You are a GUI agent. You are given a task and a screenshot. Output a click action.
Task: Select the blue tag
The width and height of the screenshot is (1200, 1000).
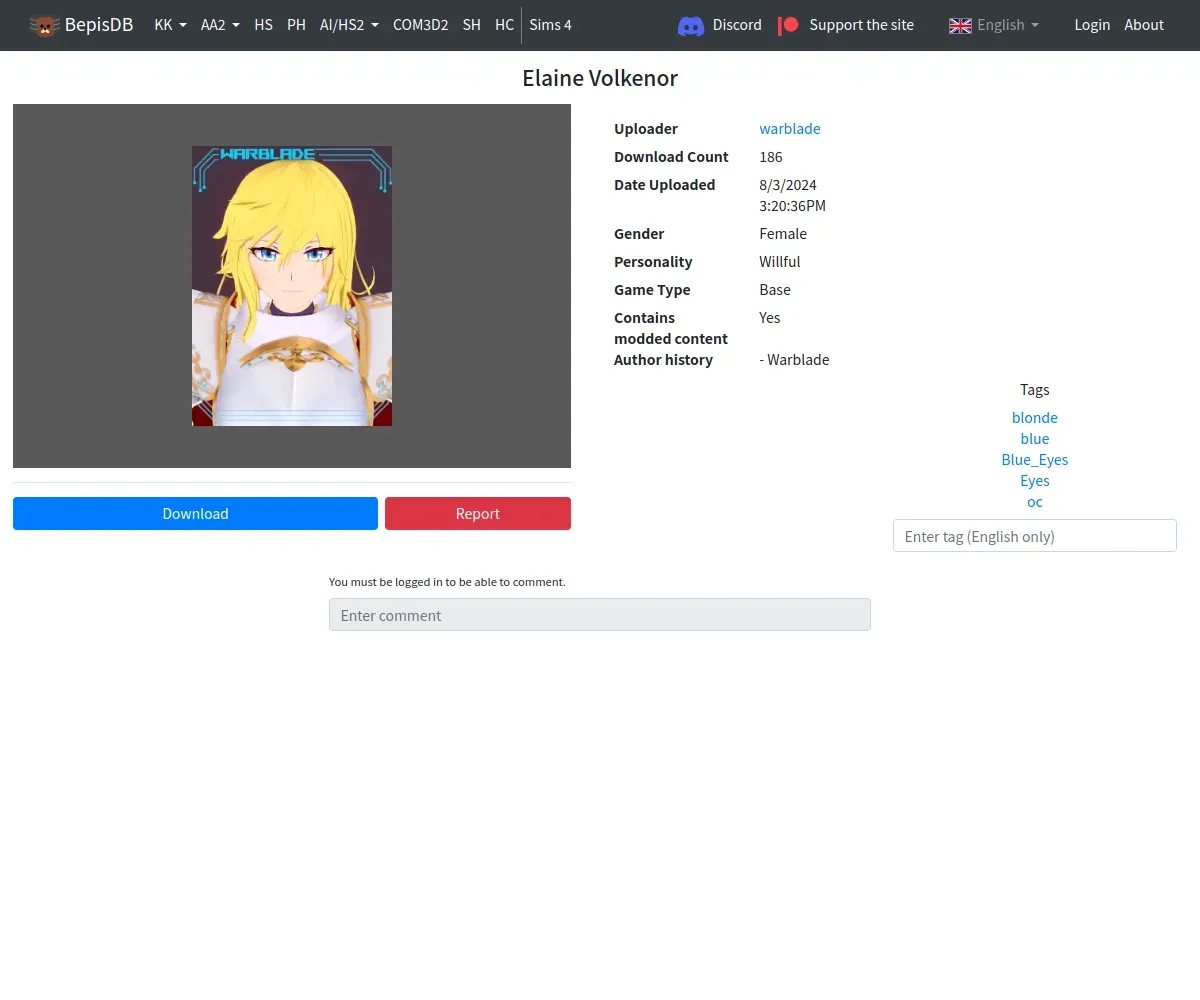coord(1035,439)
